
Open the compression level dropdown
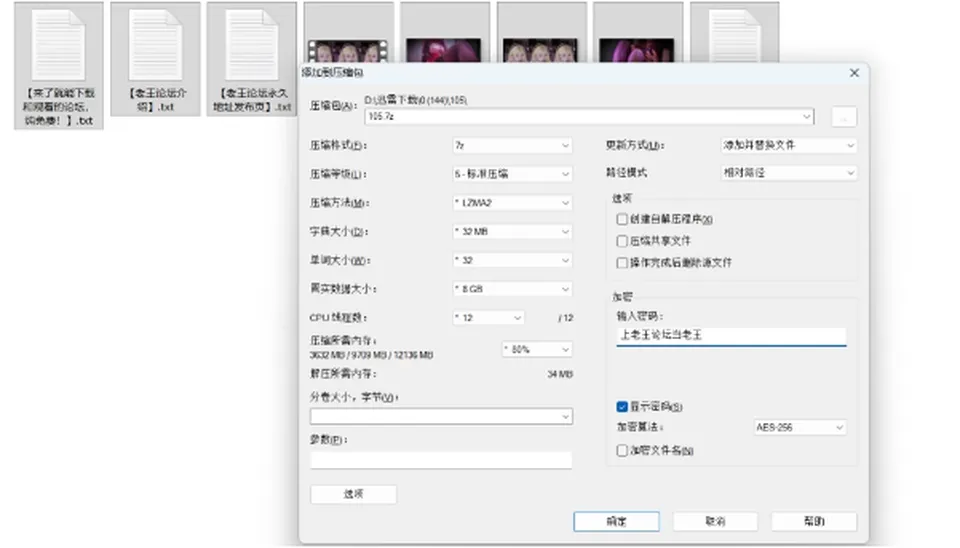(x=512, y=174)
